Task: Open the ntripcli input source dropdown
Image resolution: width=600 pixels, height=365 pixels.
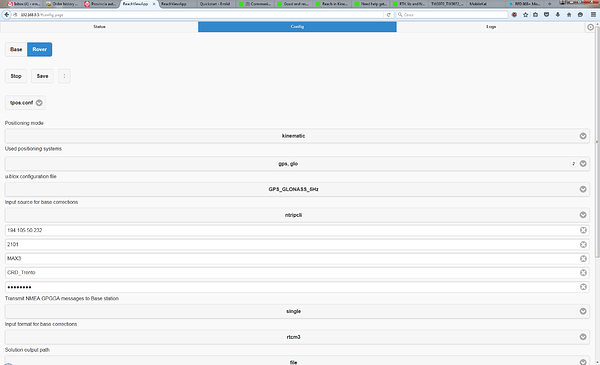Action: click(297, 215)
